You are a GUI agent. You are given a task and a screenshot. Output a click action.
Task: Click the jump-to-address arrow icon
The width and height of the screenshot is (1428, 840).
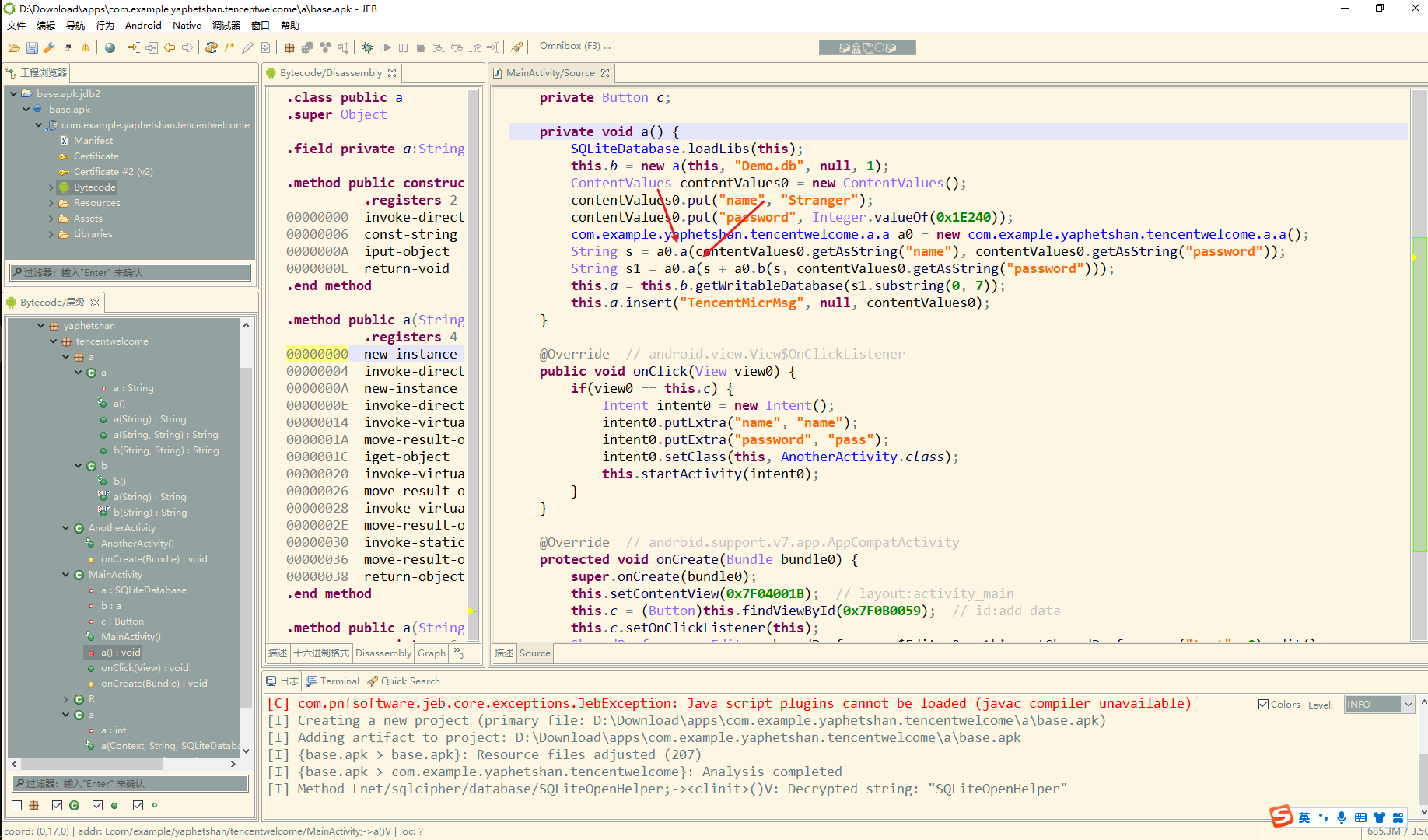pos(133,48)
